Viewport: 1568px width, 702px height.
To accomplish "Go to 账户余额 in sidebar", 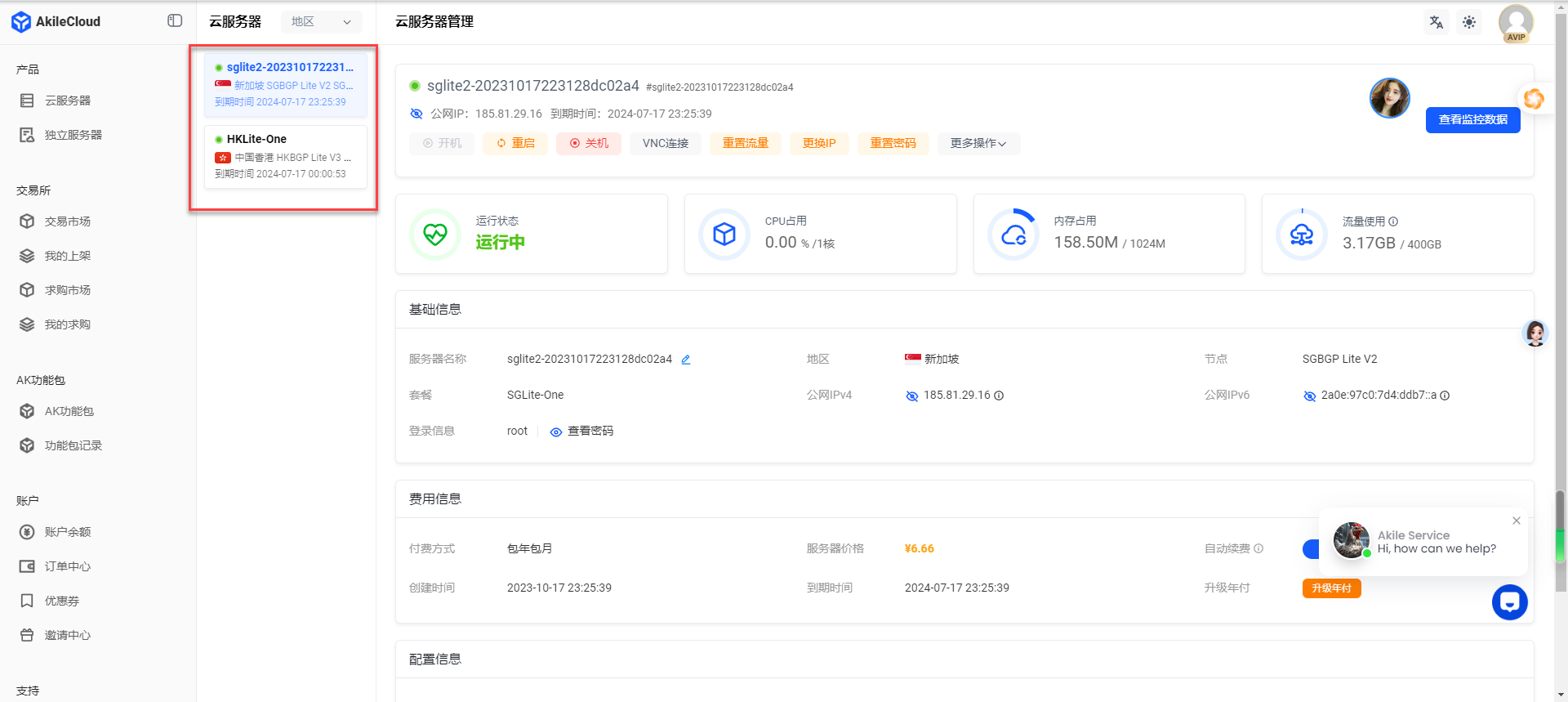I will tap(67, 532).
